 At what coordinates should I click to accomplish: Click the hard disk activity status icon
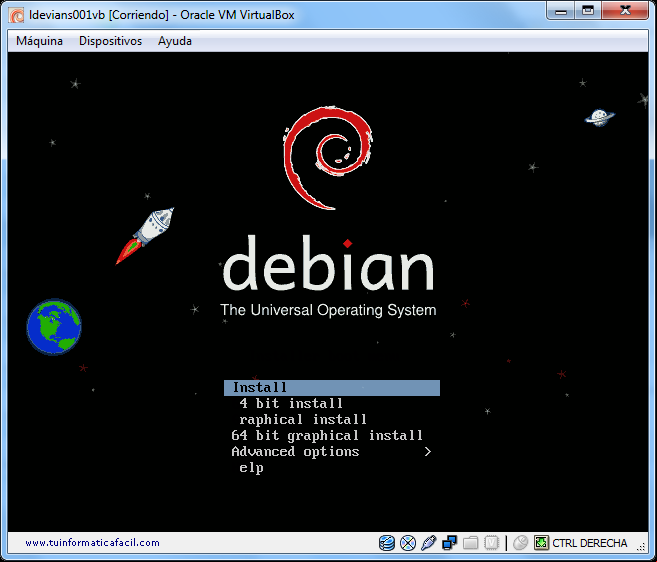pyautogui.click(x=387, y=543)
